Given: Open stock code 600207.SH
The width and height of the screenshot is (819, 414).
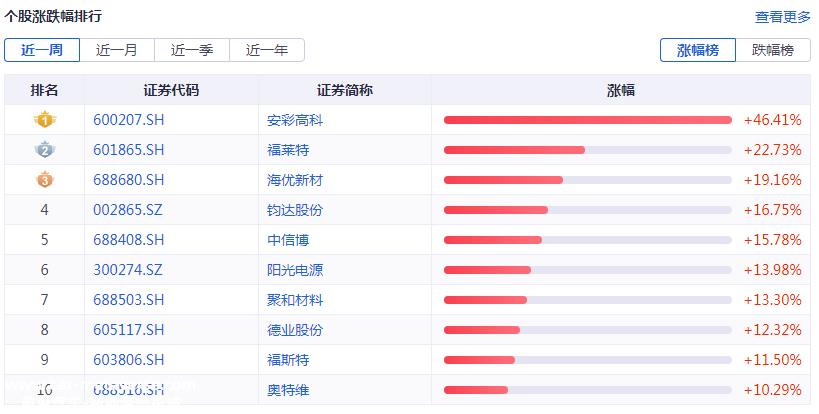Looking at the screenshot, I should tap(128, 120).
